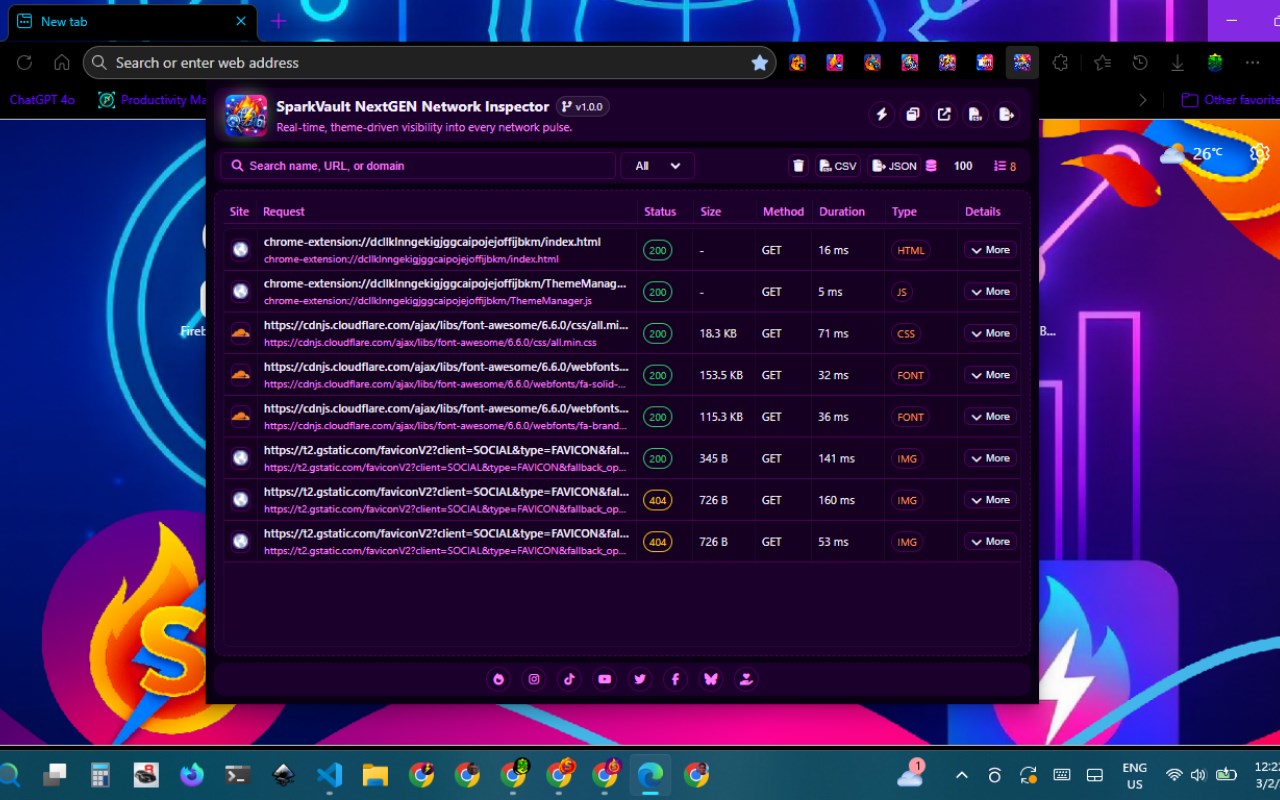Expand More for 160 ms favicon request
The width and height of the screenshot is (1280, 800).
[x=990, y=500]
